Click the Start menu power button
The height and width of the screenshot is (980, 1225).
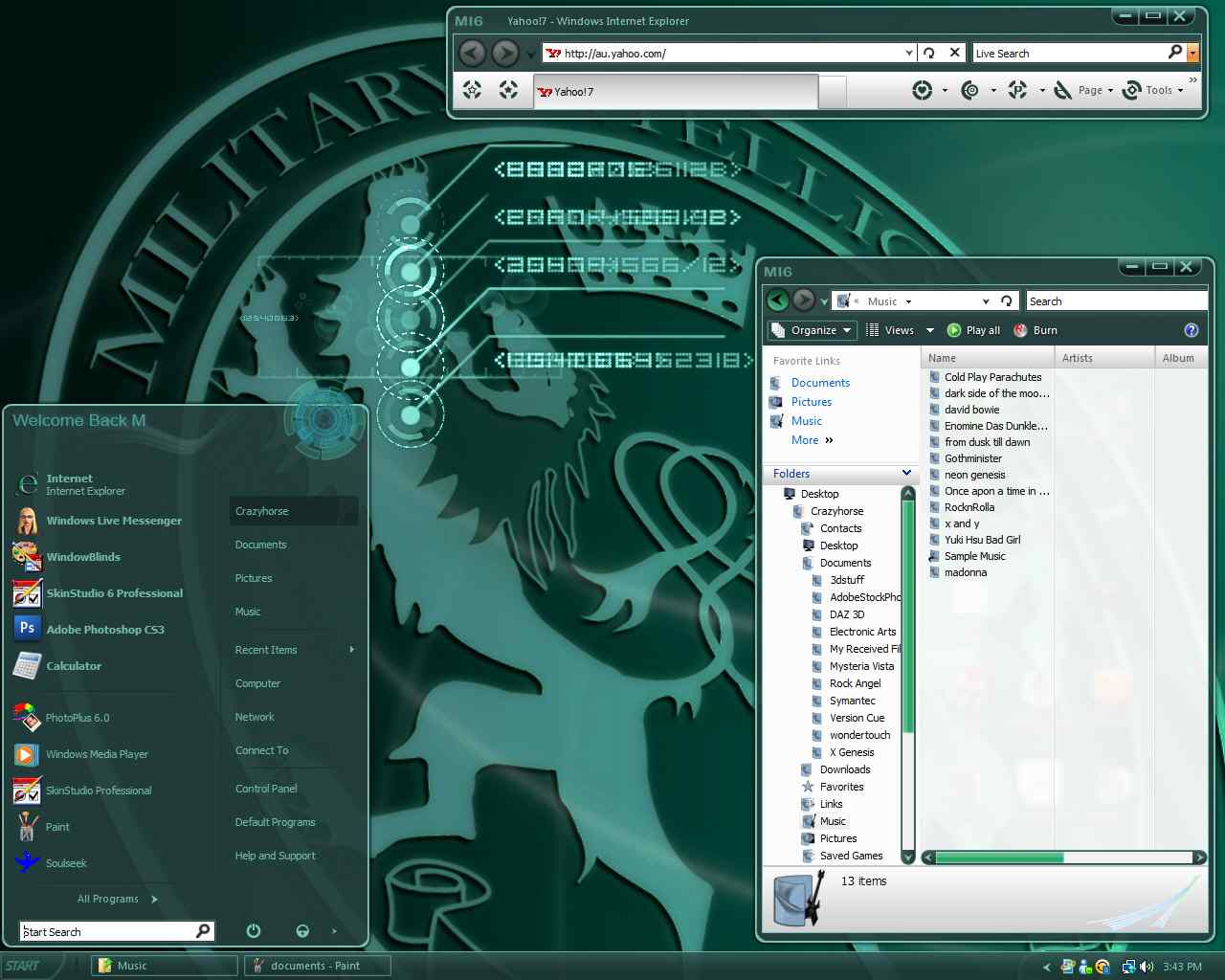254,930
